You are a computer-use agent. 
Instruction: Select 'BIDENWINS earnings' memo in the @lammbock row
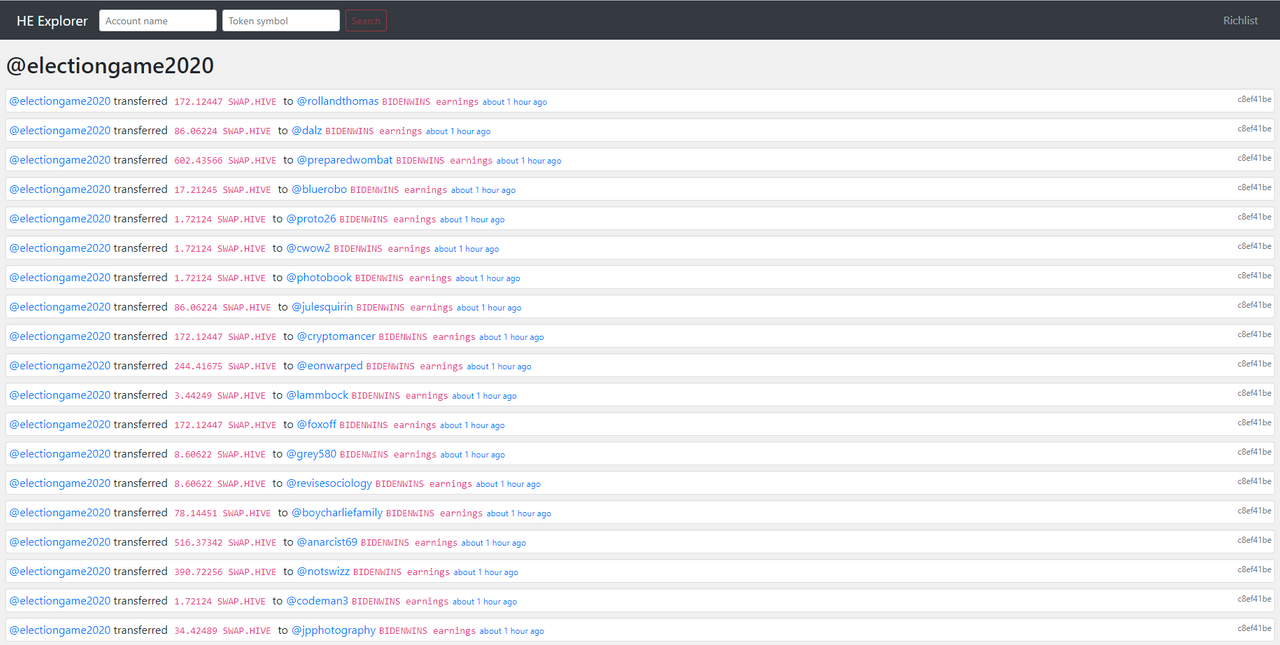[x=400, y=396]
